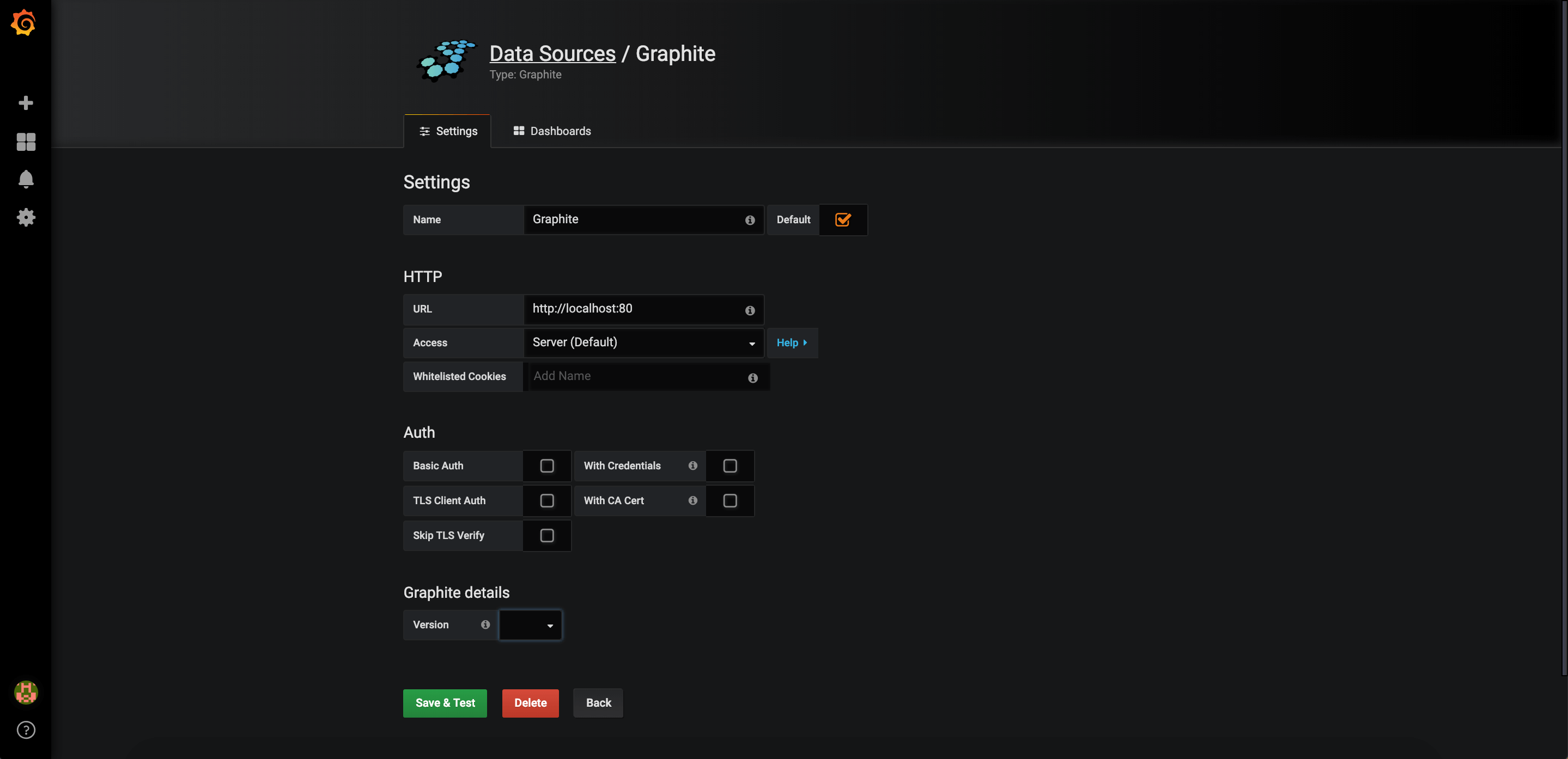Open the Grafana home logo
This screenshot has width=1568, height=759.
point(24,22)
